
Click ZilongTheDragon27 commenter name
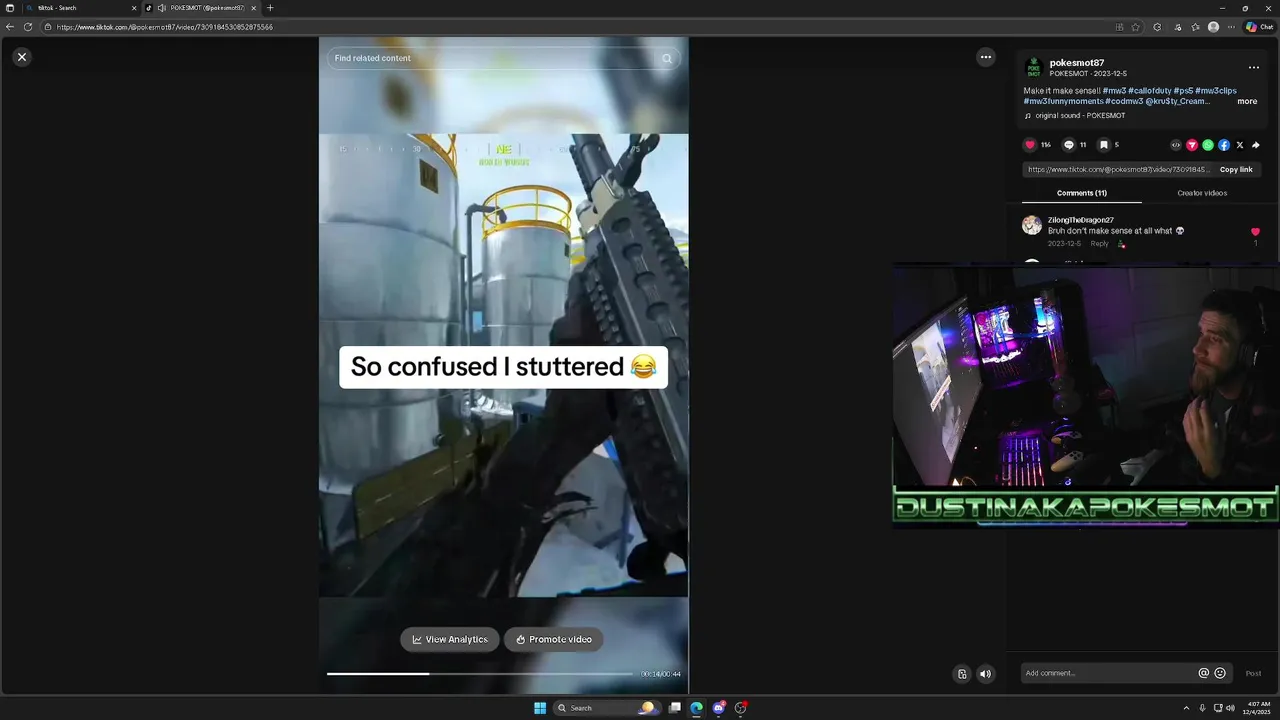[x=1080, y=220]
